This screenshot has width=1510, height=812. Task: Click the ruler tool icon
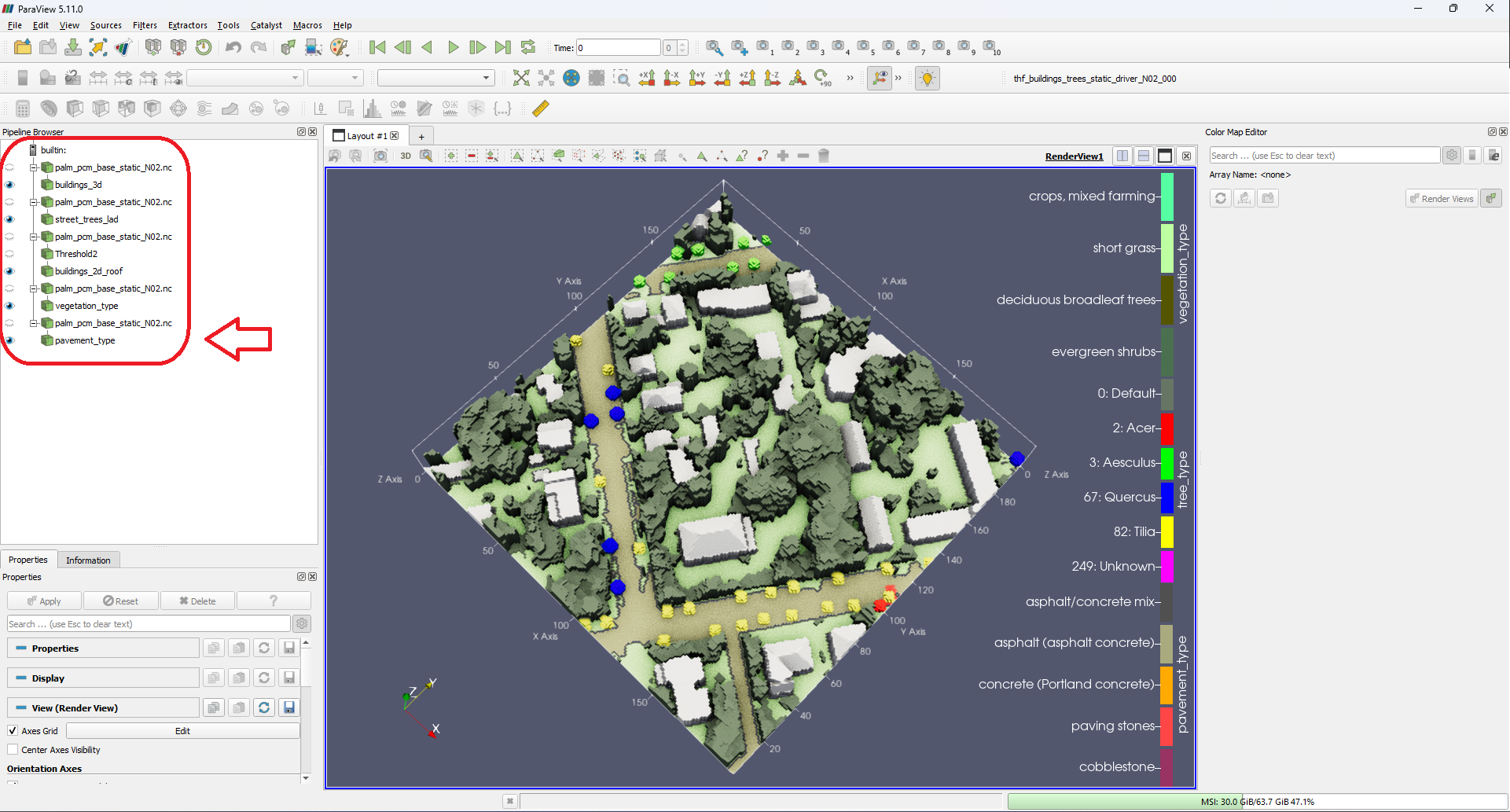pos(541,108)
